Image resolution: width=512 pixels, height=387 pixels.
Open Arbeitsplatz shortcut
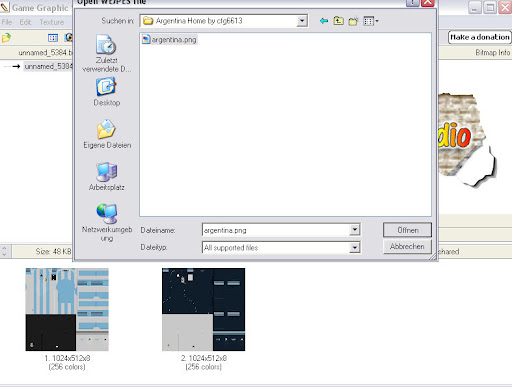point(106,176)
